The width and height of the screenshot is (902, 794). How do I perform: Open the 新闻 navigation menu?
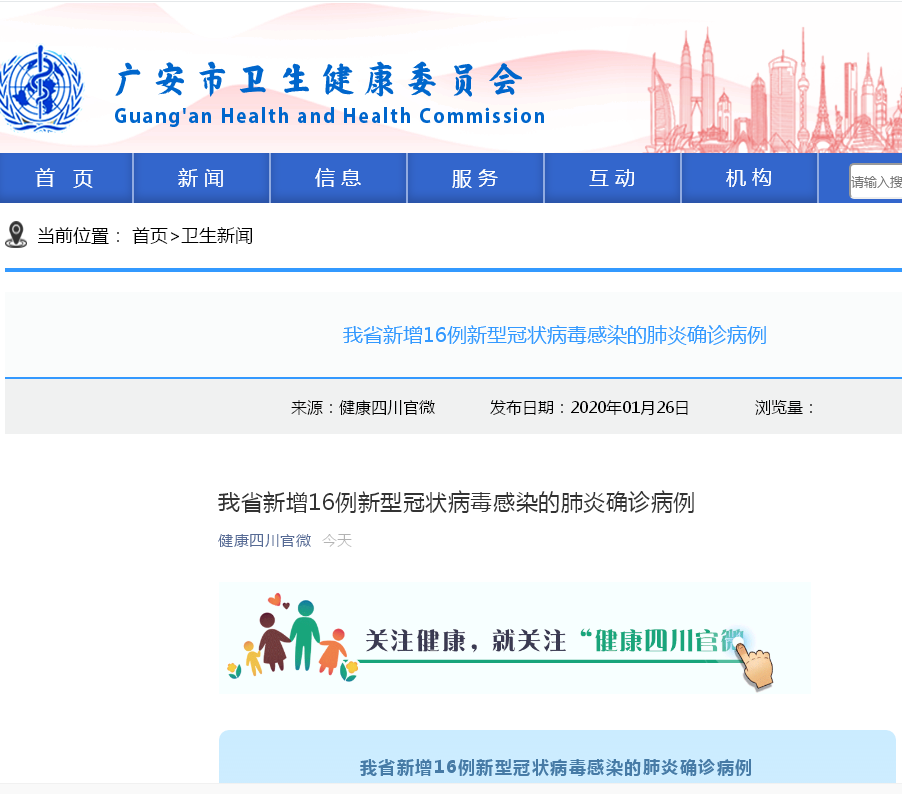[201, 178]
